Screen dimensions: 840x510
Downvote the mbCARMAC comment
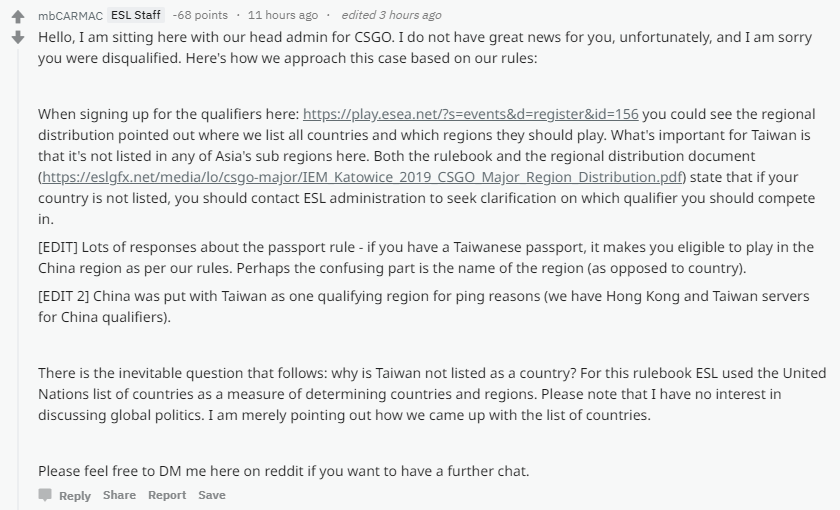tap(18, 37)
